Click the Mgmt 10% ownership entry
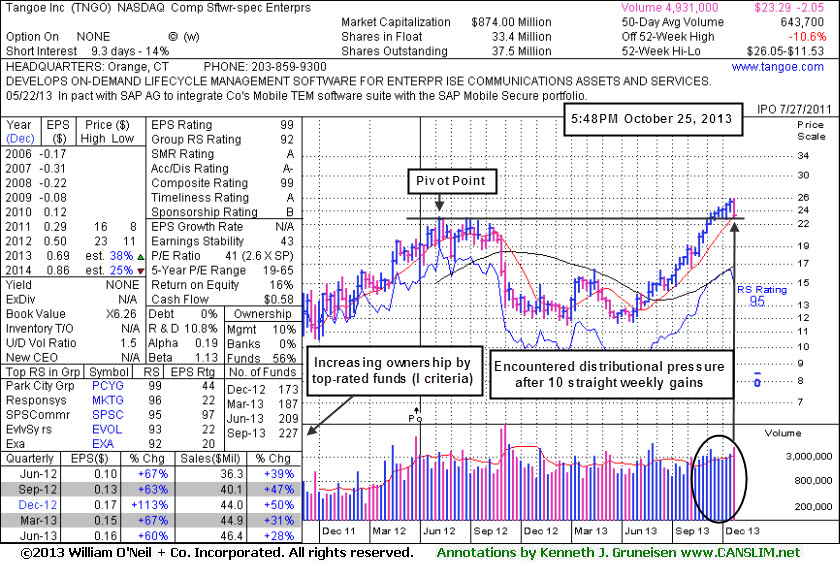The width and height of the screenshot is (840, 563). (261, 329)
